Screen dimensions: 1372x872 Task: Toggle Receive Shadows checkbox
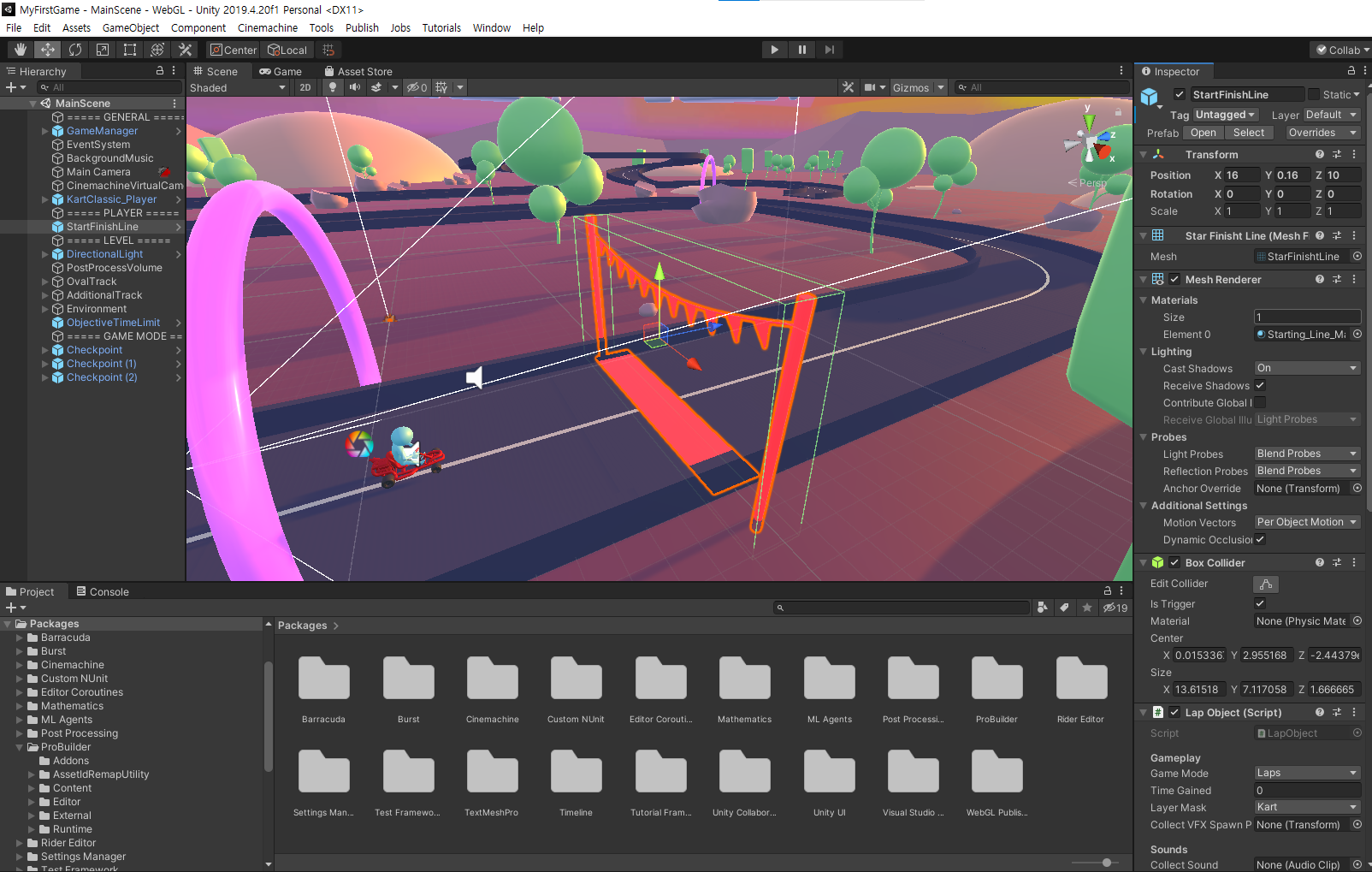[1260, 386]
